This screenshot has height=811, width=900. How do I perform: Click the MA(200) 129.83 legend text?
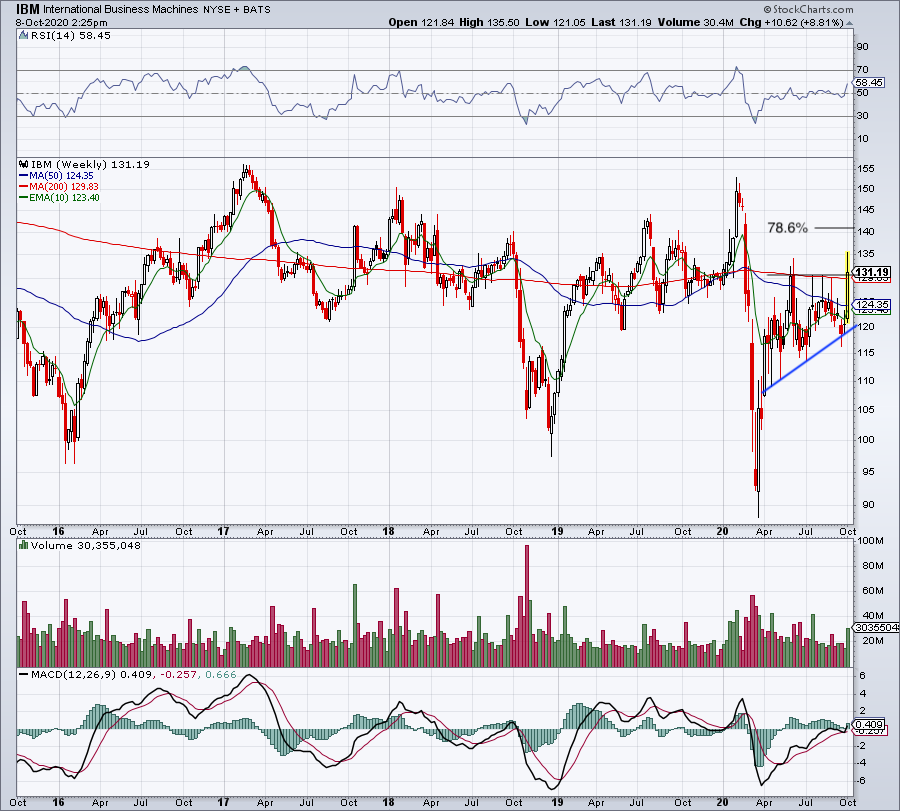coord(64,187)
